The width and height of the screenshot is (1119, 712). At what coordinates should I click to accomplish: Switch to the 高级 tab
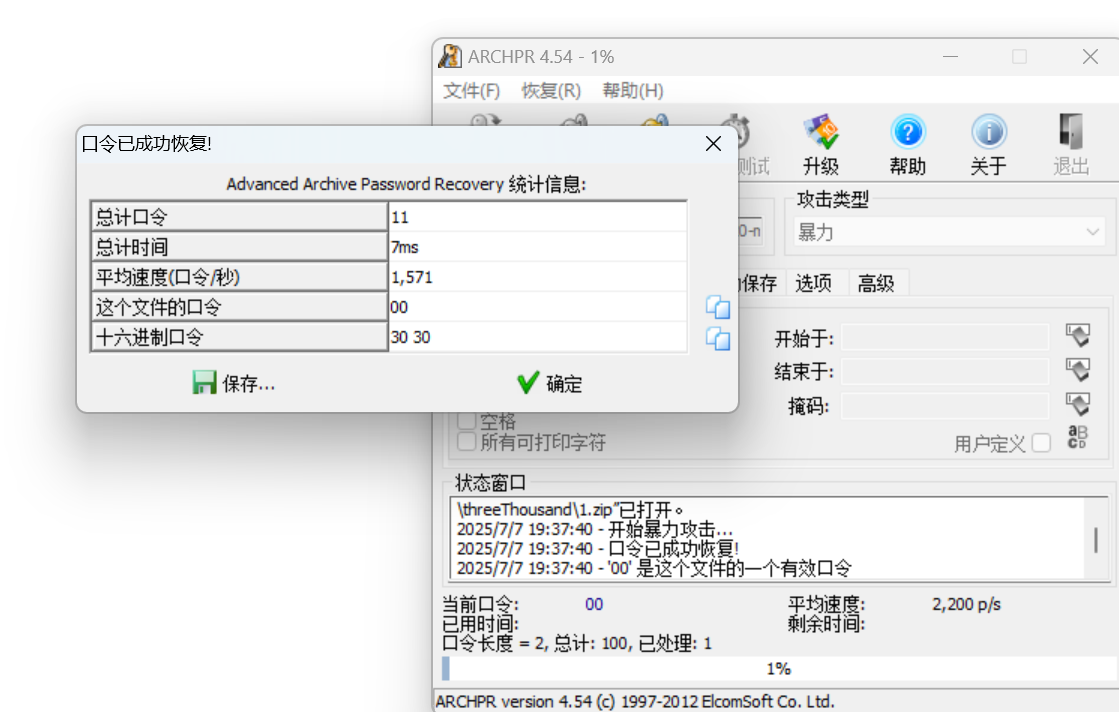coord(876,283)
